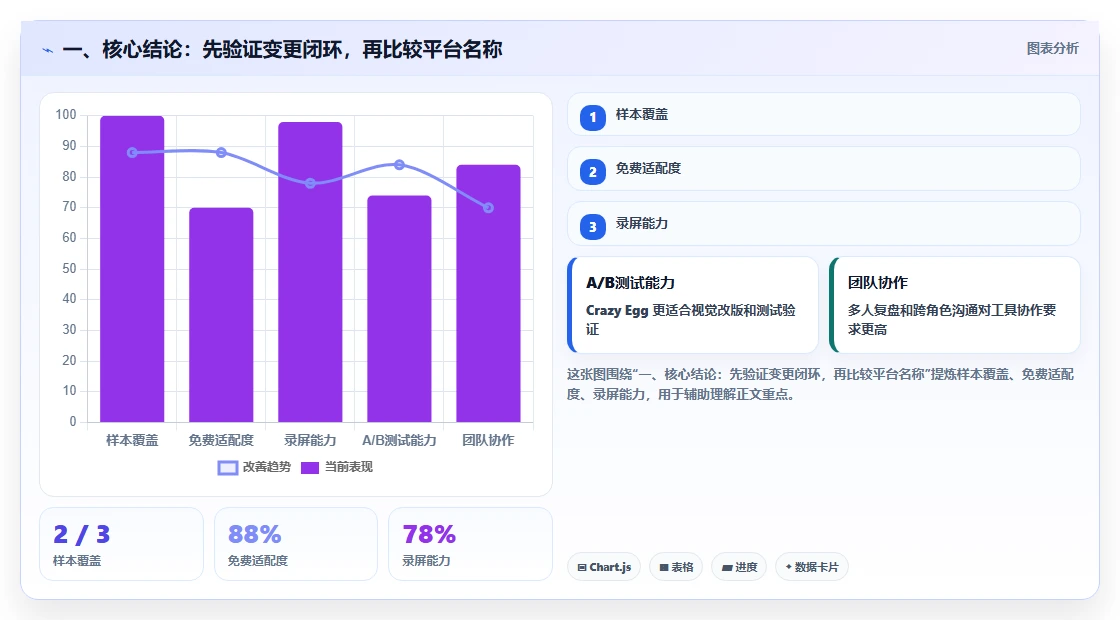Select the 表格 tag chip
This screenshot has width=1120, height=620.
click(676, 566)
